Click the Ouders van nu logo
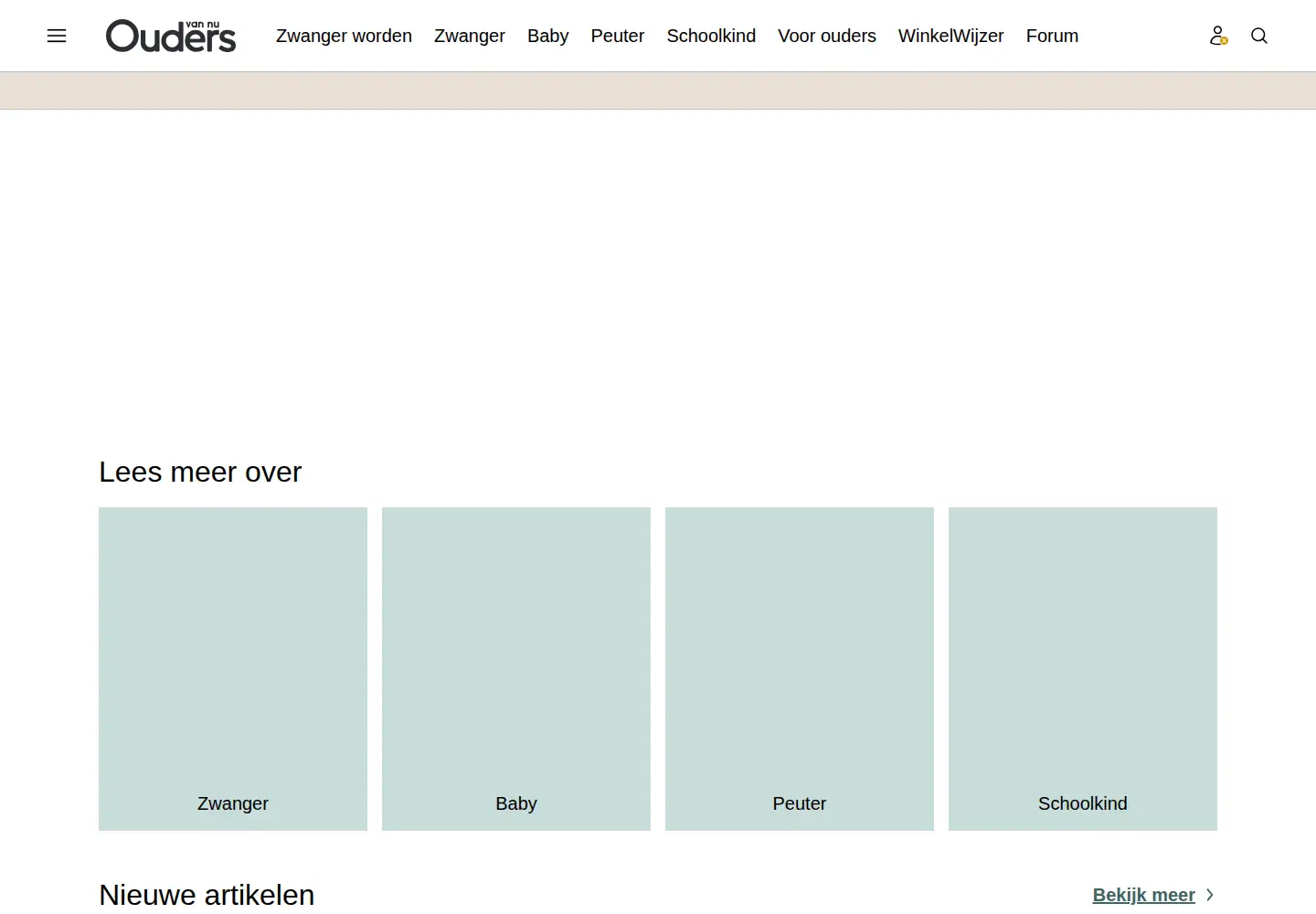Screen dimensions: 1316x914 click(x=171, y=36)
